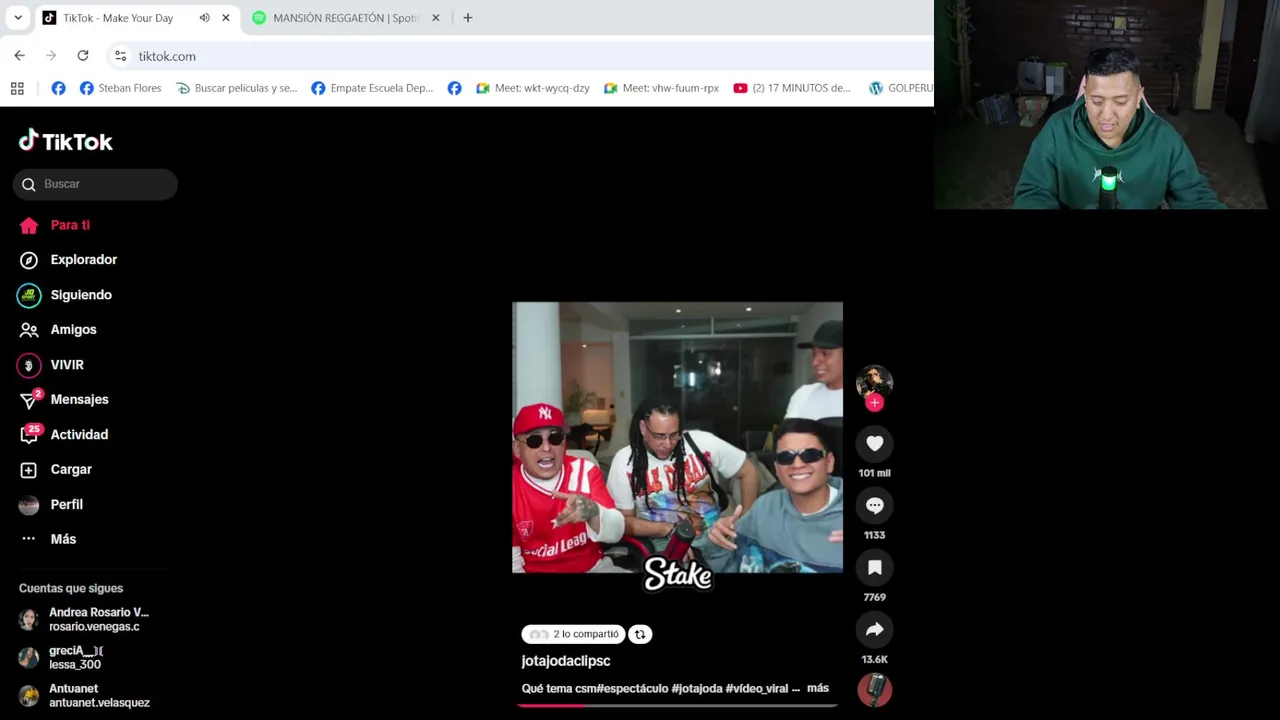Open the Buscar películas y se... bookmark
Image resolution: width=1280 pixels, height=720 pixels.
237,88
